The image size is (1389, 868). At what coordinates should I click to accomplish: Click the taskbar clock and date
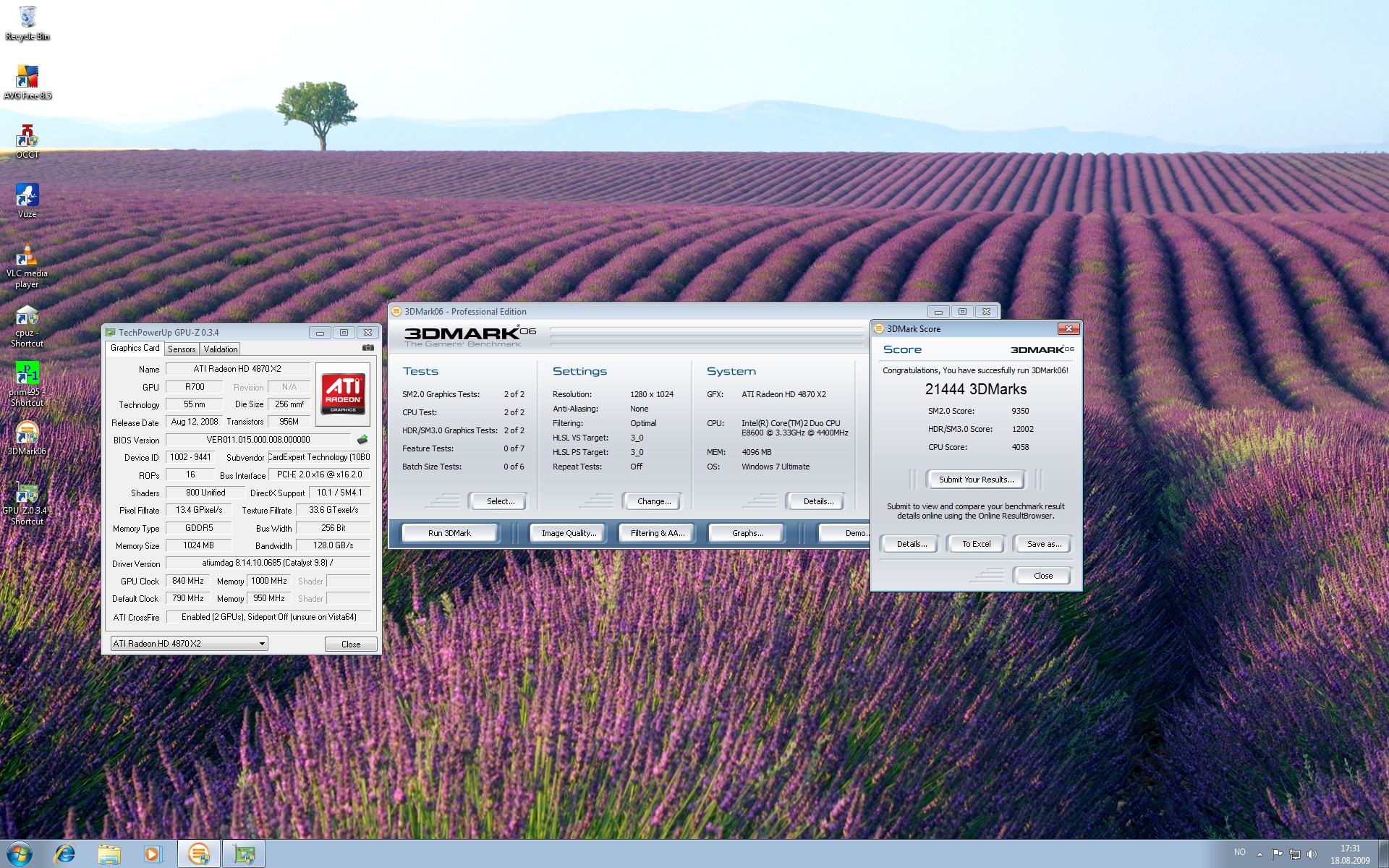[1349, 854]
